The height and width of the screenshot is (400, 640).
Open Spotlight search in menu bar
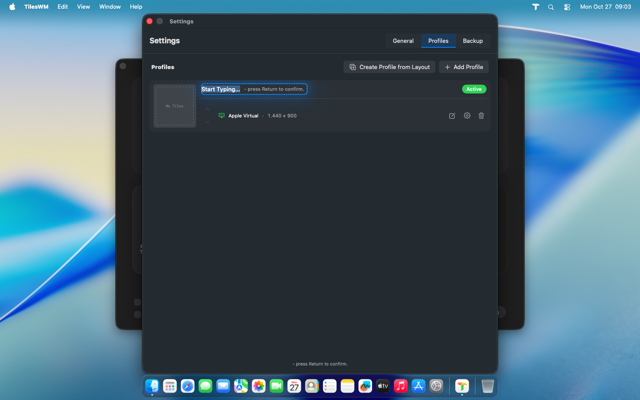tap(550, 6)
